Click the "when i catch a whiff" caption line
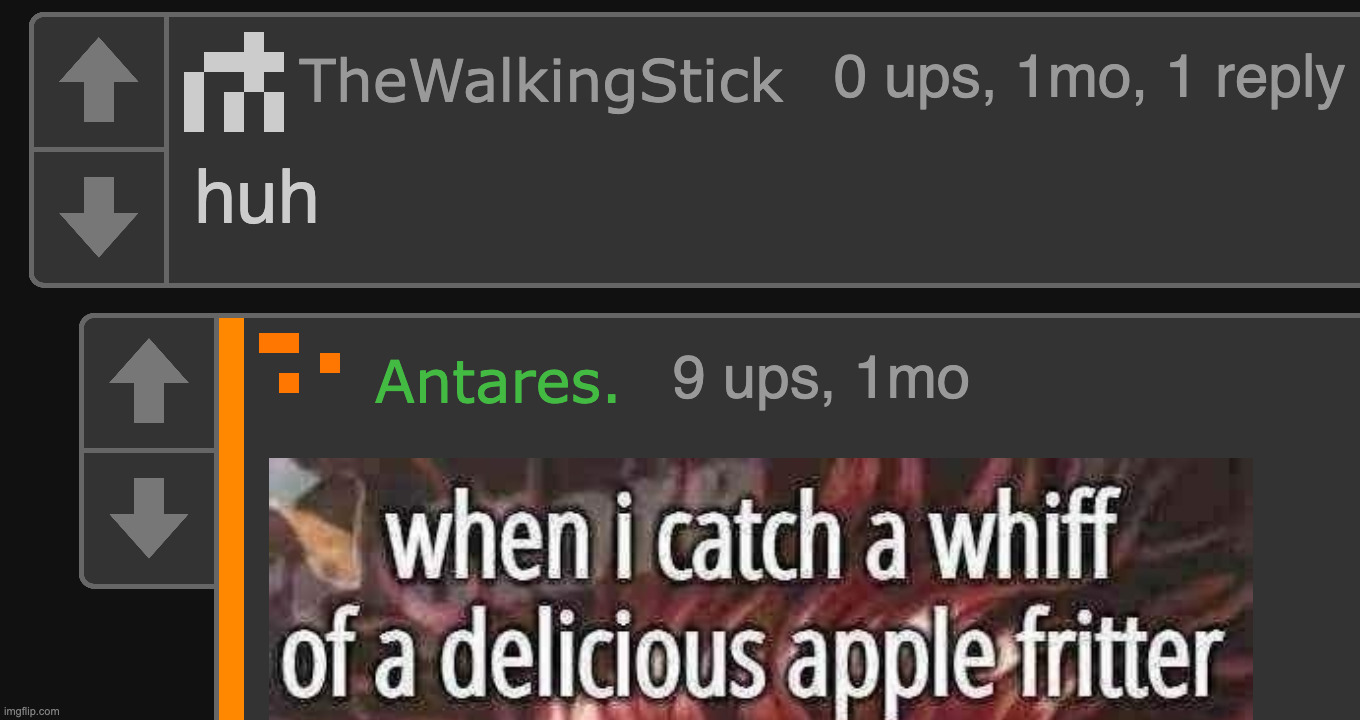 pos(750,538)
